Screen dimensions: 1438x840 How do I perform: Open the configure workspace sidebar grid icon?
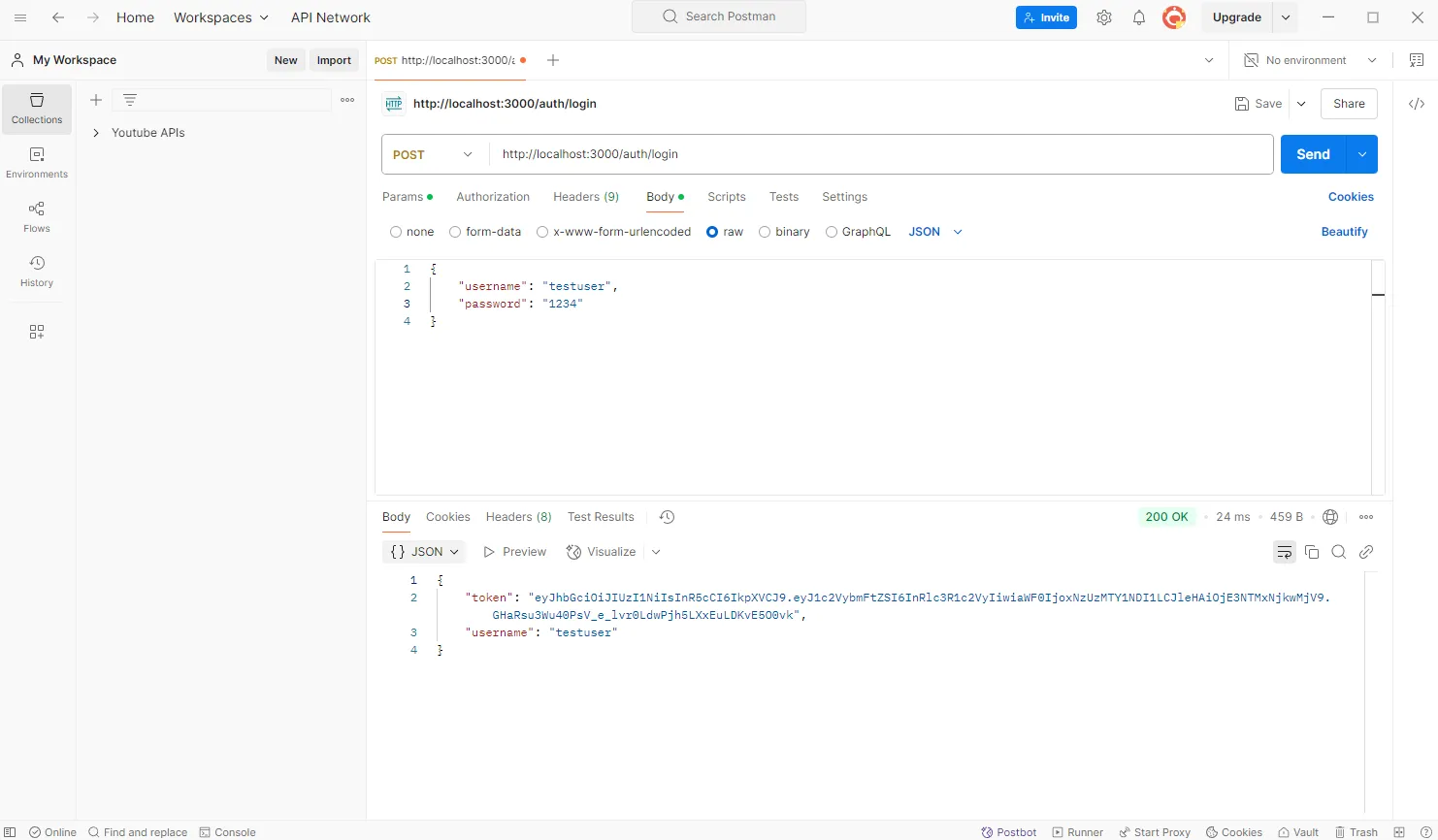37,332
